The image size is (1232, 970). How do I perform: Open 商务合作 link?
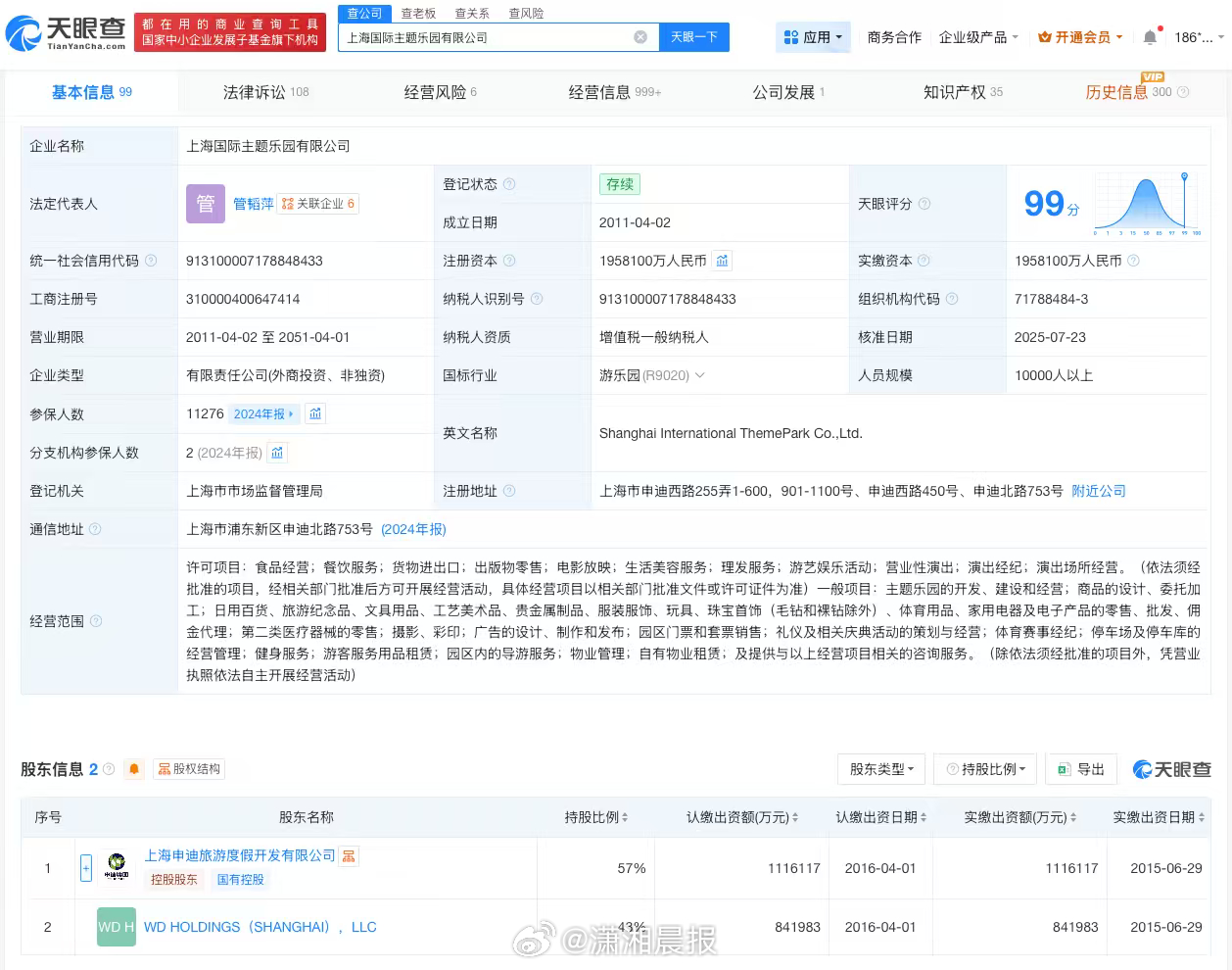pos(894,37)
